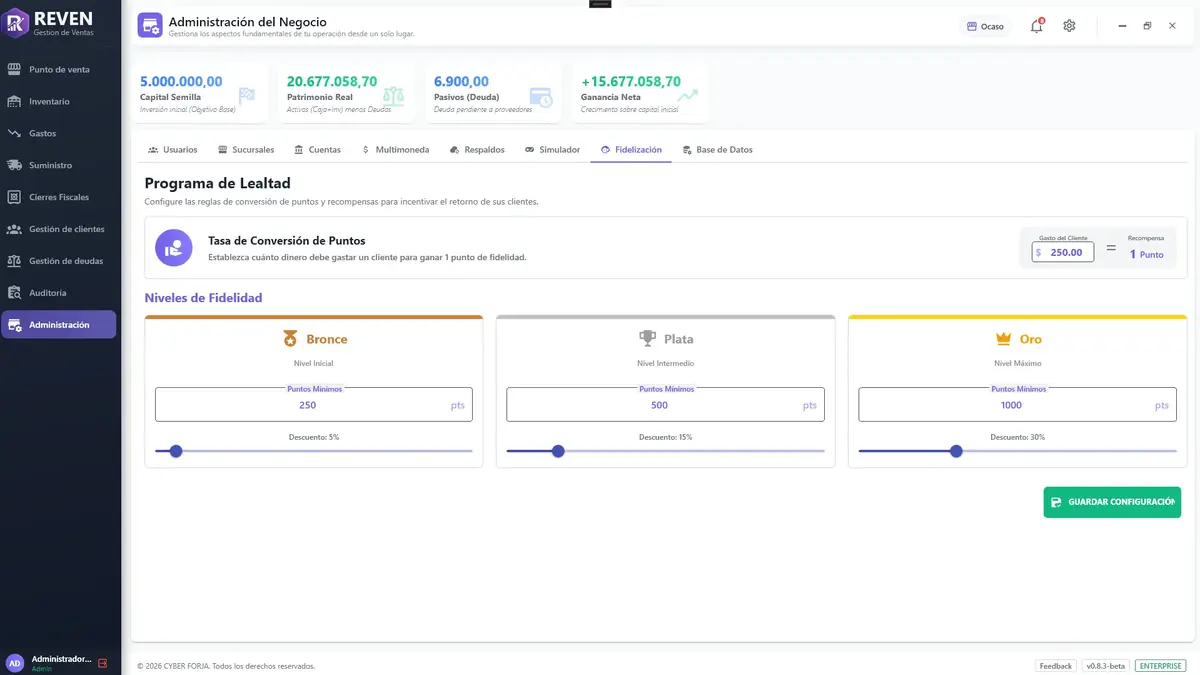Screen dimensions: 1200x675
Task: Click the Gasto del Cliente amount field
Action: pos(1063,253)
